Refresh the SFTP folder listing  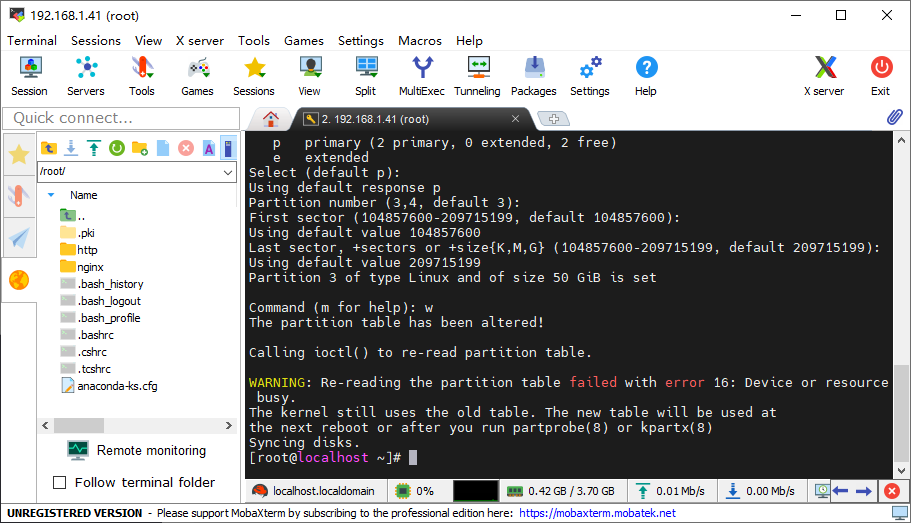click(x=117, y=148)
